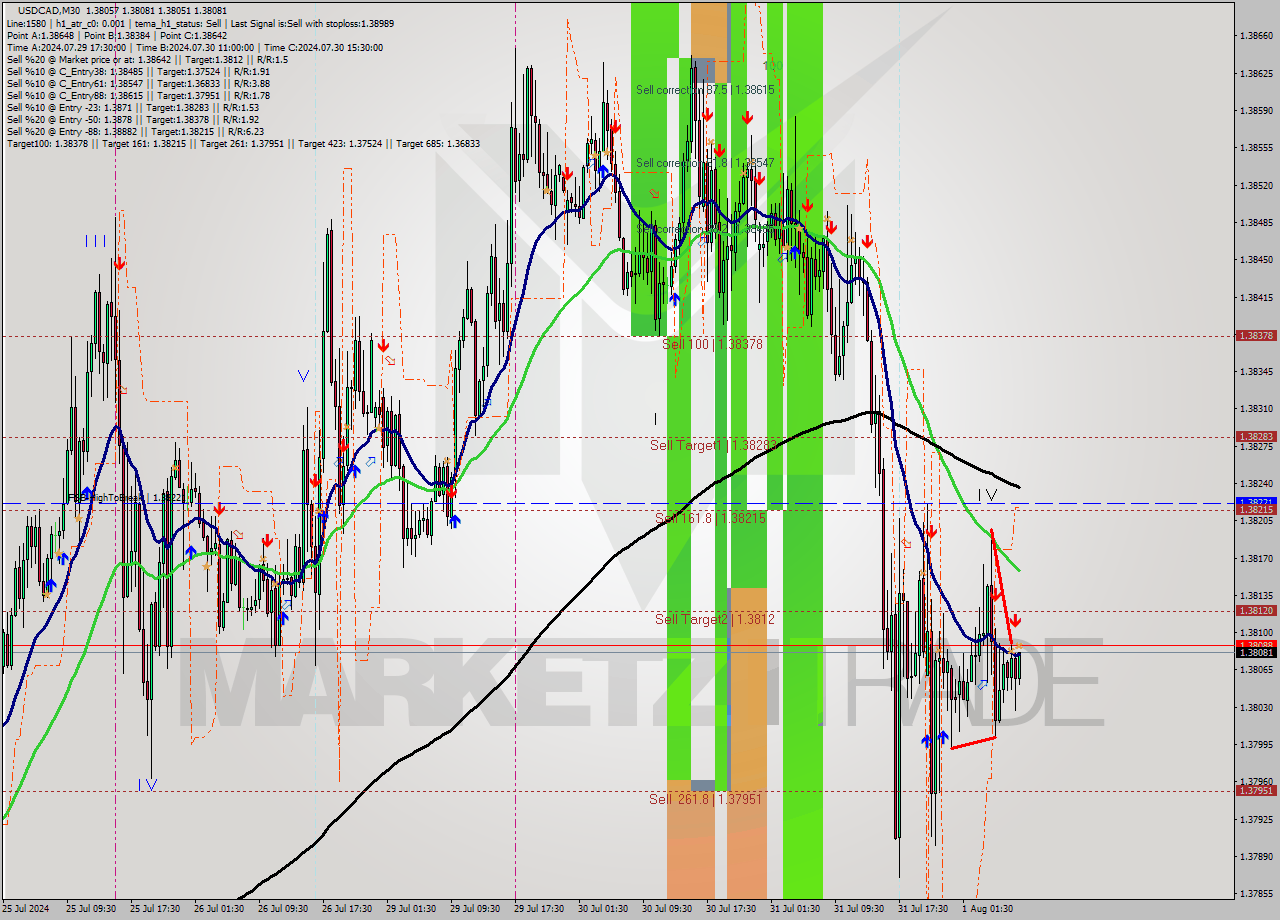Screen dimensions: 1280x920
Task: Click the red 1.37951 price tag
Action: (x=1256, y=790)
